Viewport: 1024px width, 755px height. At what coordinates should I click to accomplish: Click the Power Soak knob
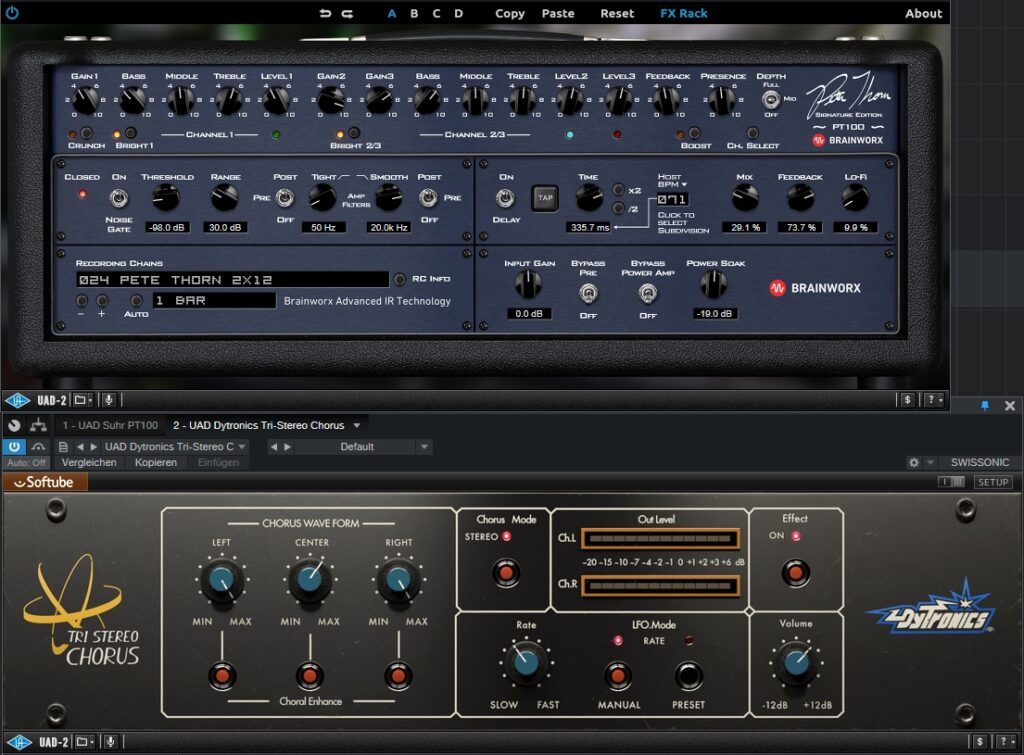tap(714, 283)
